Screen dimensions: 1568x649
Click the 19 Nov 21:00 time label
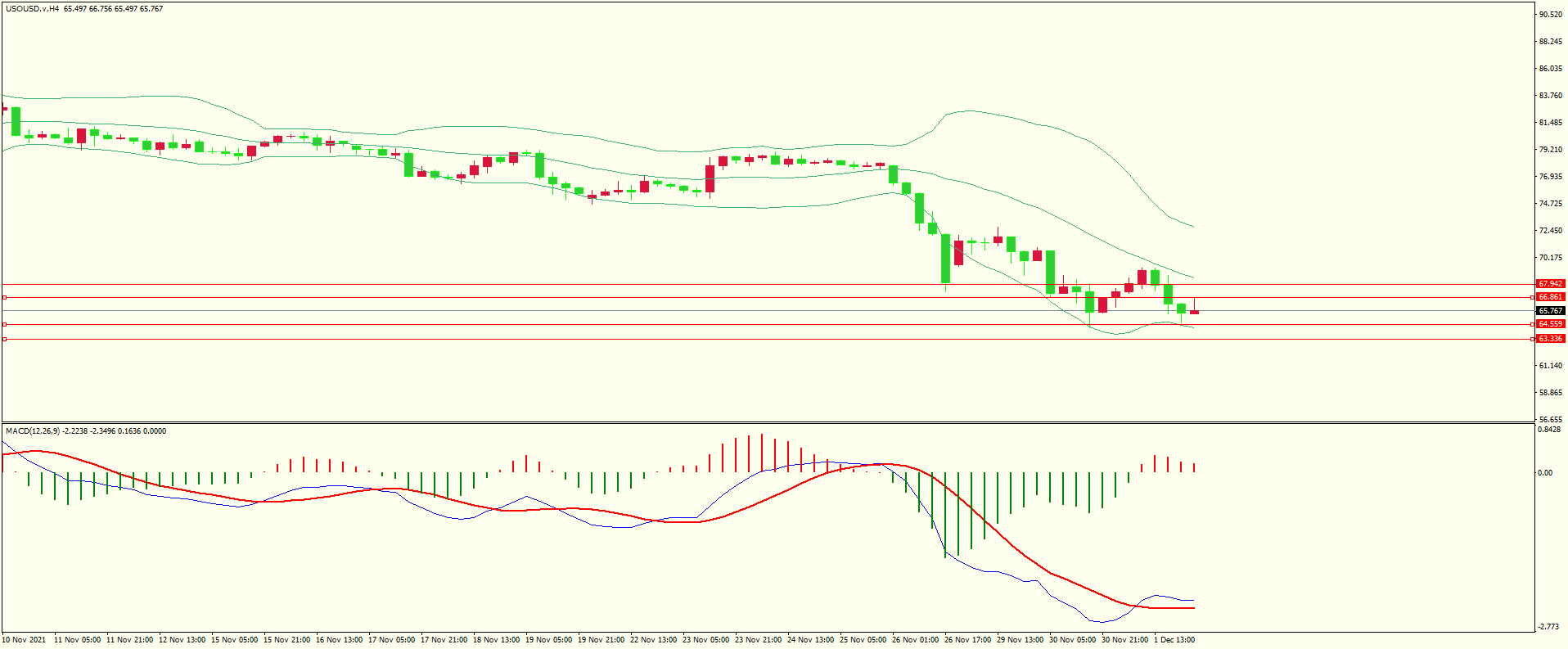point(602,640)
